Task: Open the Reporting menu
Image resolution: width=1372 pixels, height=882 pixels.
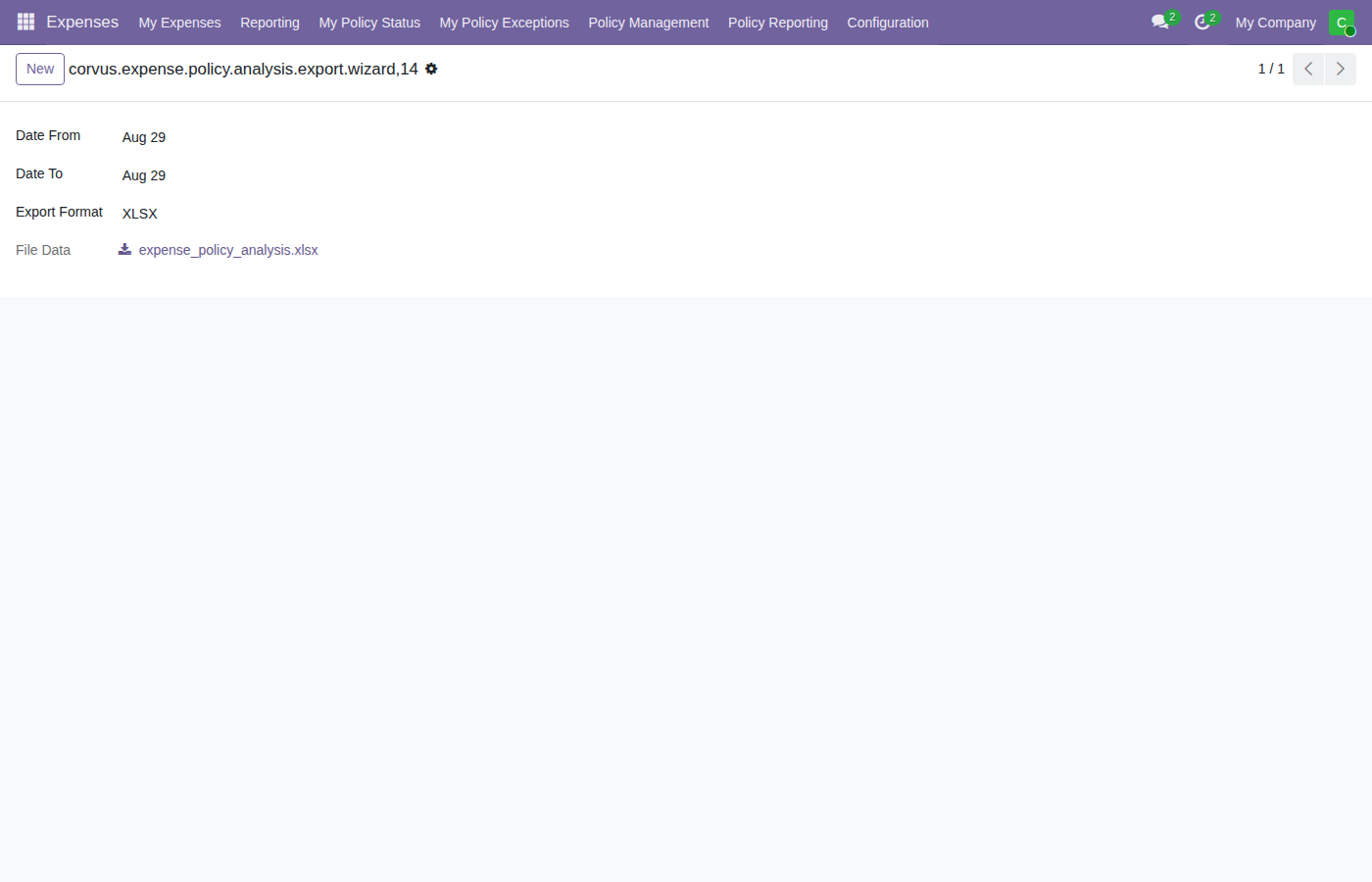Action: point(269,23)
